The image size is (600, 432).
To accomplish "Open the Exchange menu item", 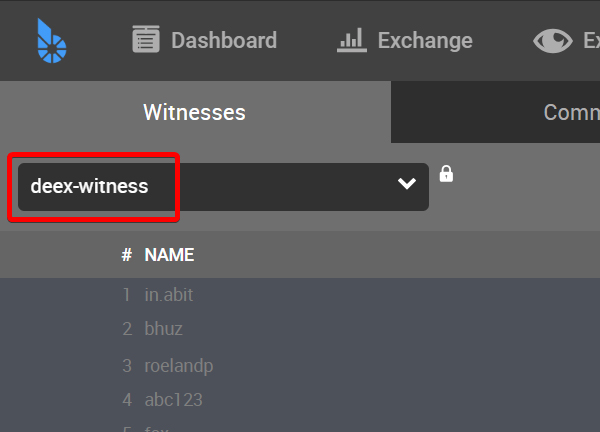I will coord(424,40).
